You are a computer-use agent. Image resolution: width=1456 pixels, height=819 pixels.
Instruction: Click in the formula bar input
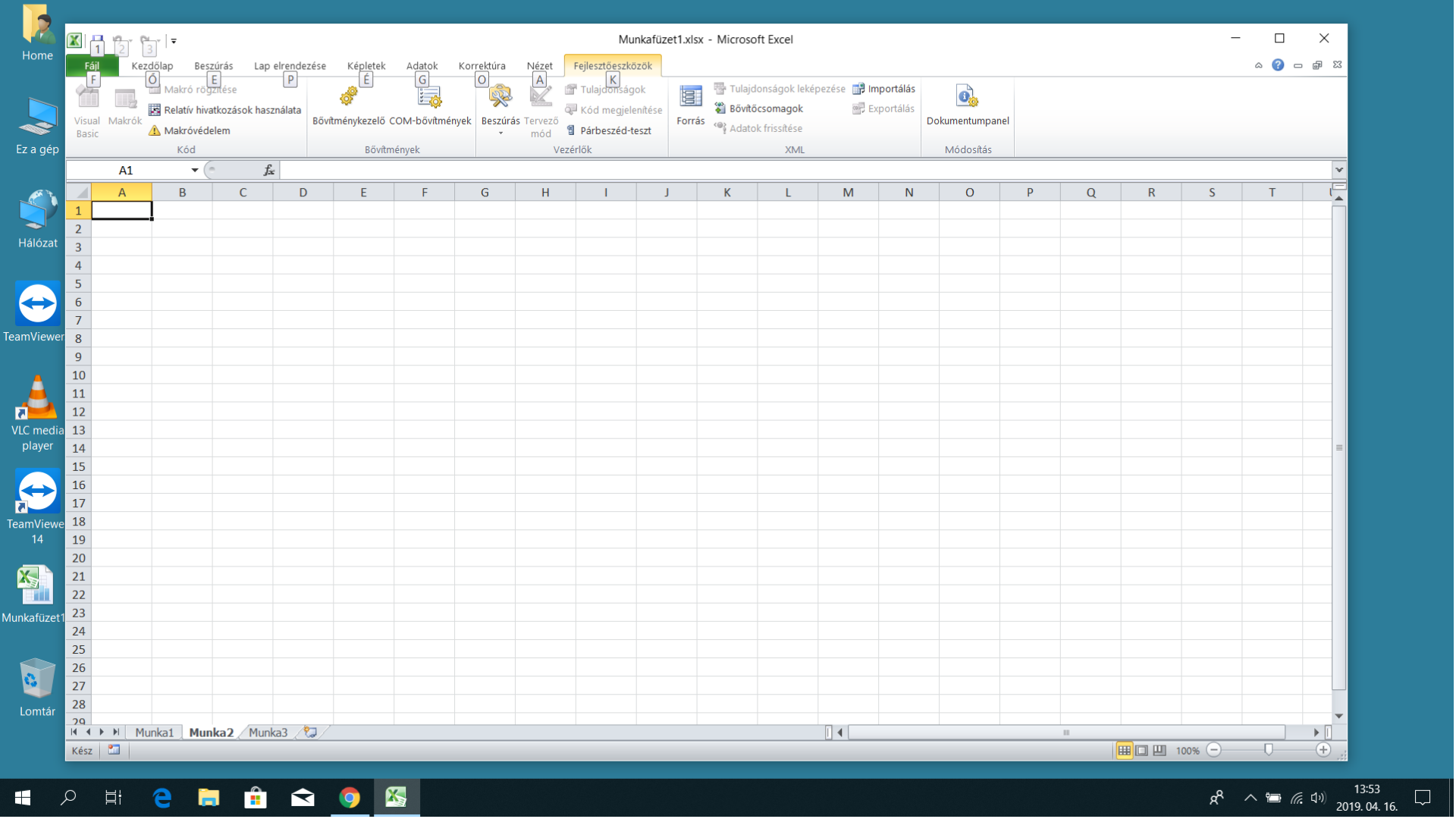pos(805,170)
